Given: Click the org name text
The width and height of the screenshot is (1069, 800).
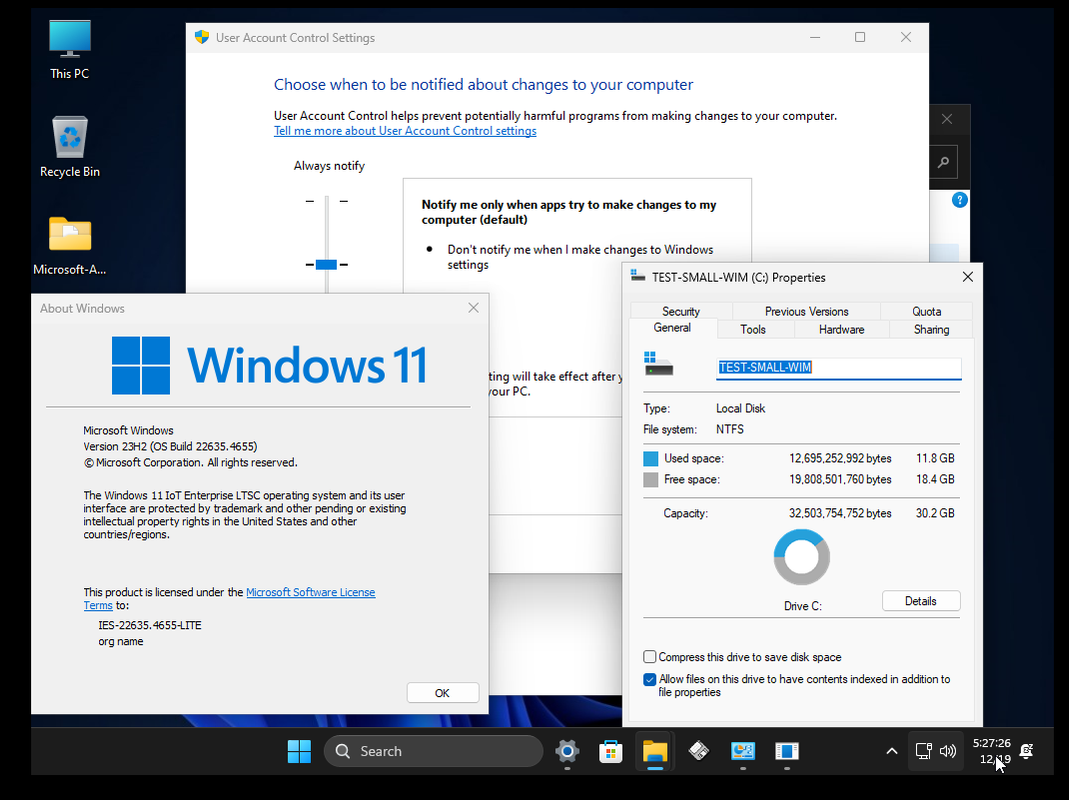Looking at the screenshot, I should (x=121, y=642).
